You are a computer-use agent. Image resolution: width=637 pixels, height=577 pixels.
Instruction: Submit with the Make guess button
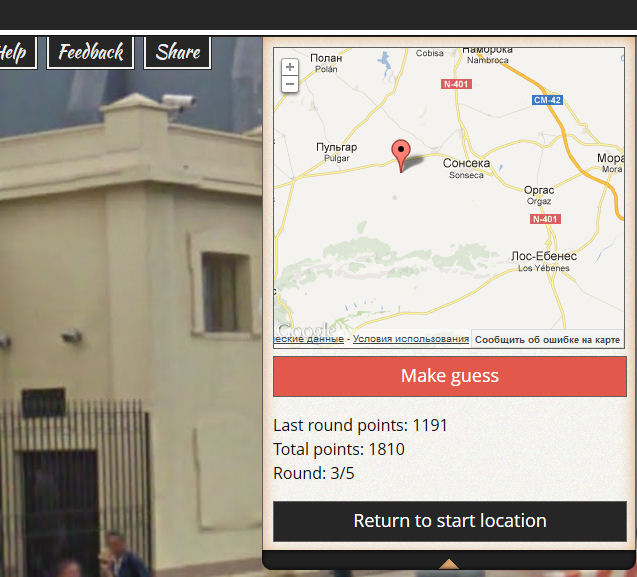(x=450, y=376)
